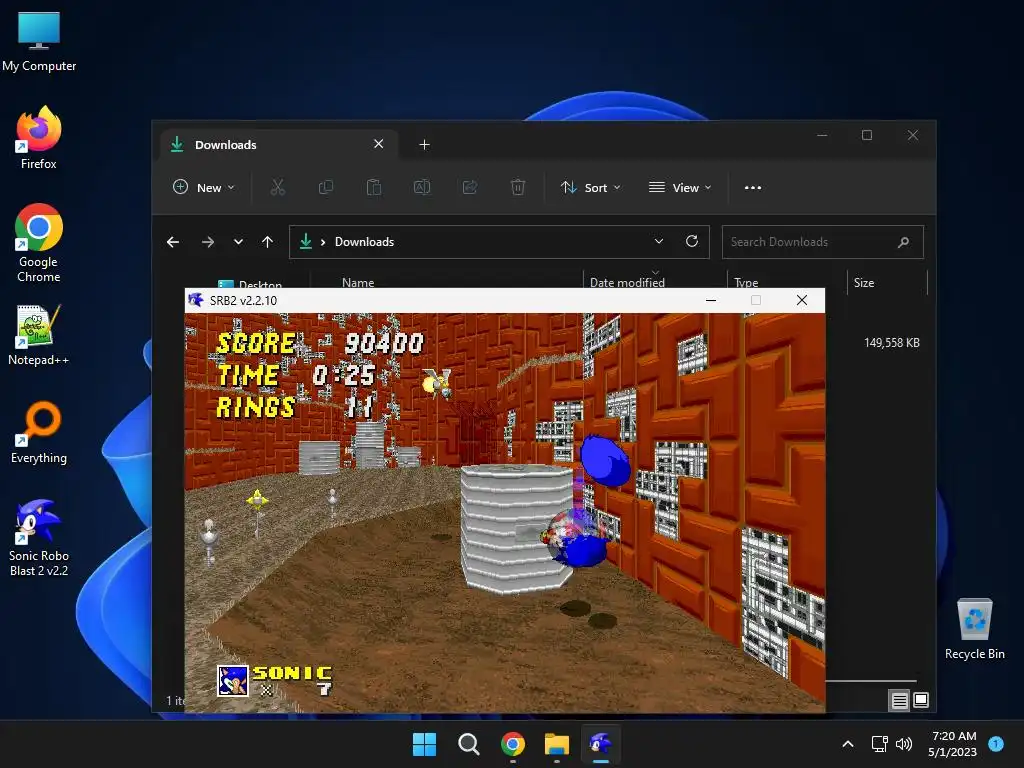
Task: Open taskbar Search
Action: tap(468, 744)
